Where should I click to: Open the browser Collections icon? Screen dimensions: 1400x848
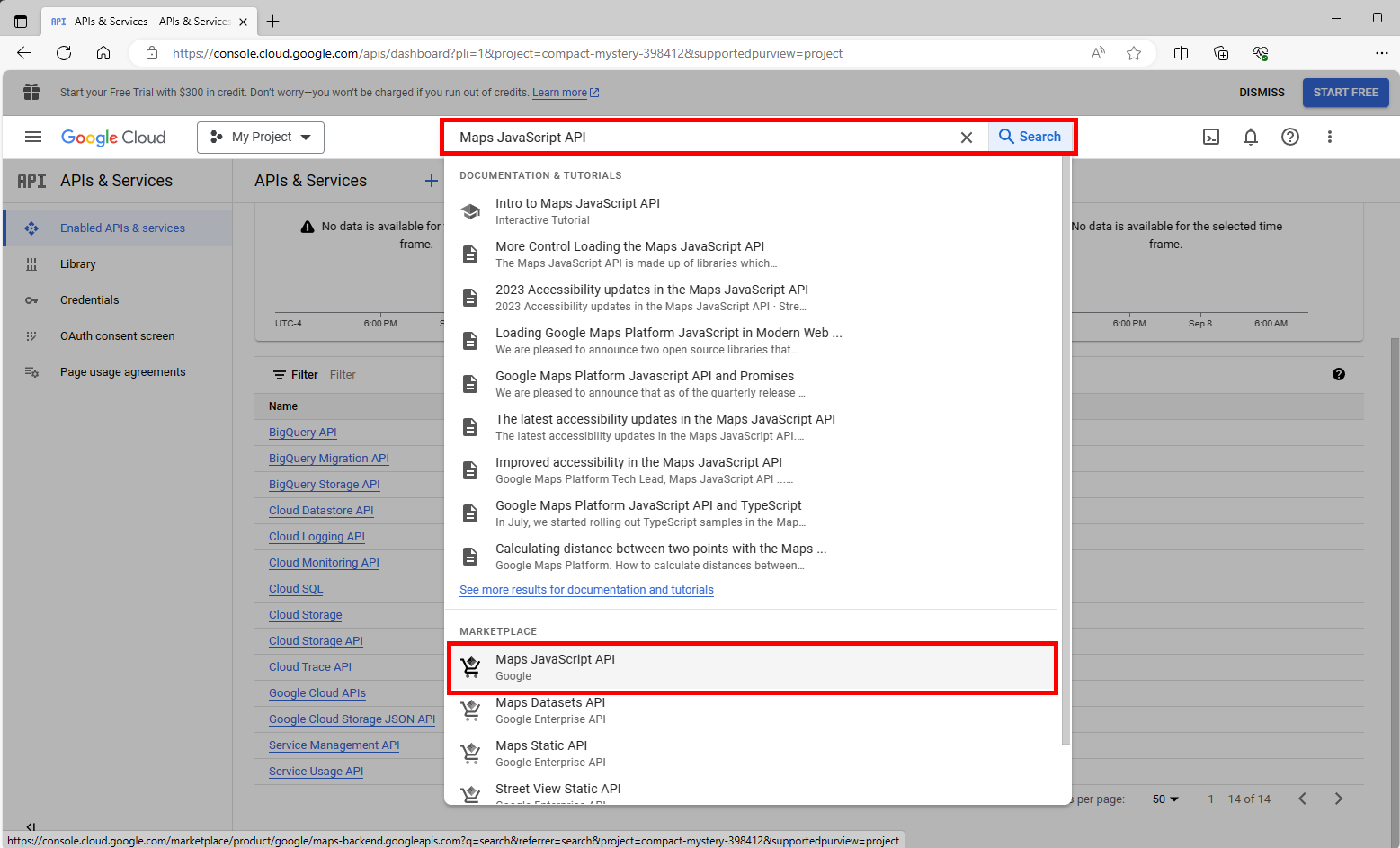[1221, 53]
